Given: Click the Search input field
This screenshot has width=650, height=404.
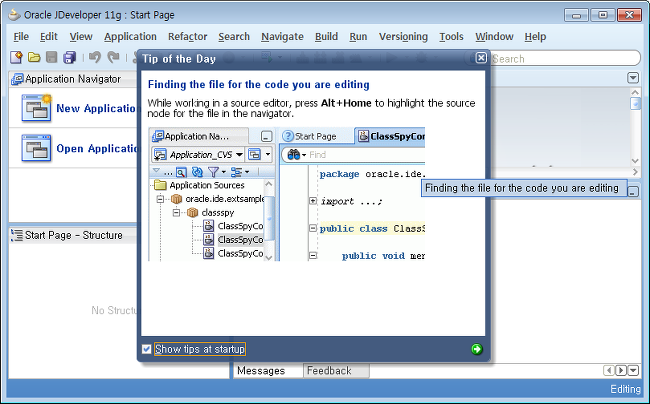Looking at the screenshot, I should click(565, 58).
